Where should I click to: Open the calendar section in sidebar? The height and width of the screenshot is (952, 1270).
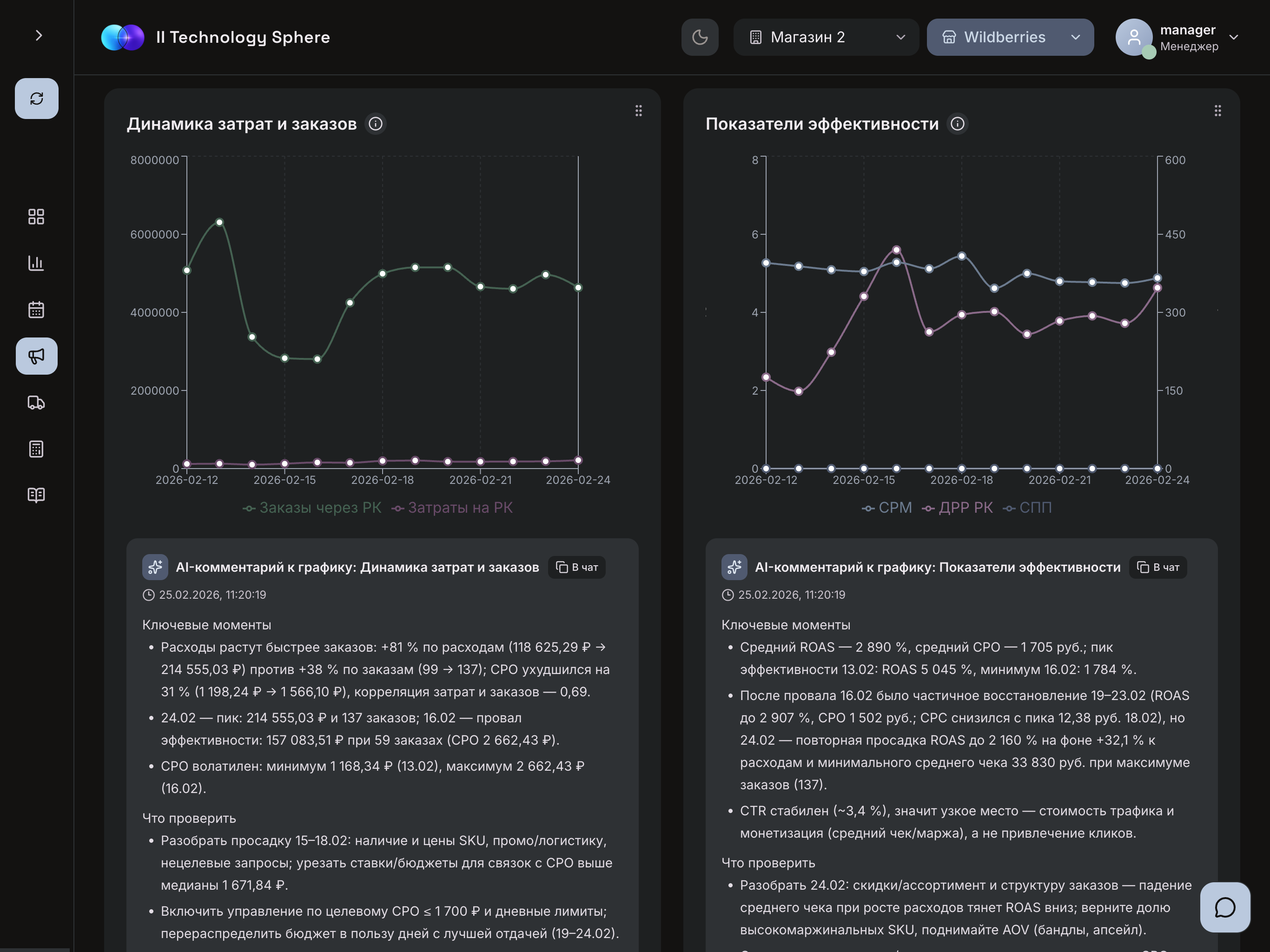[36, 310]
